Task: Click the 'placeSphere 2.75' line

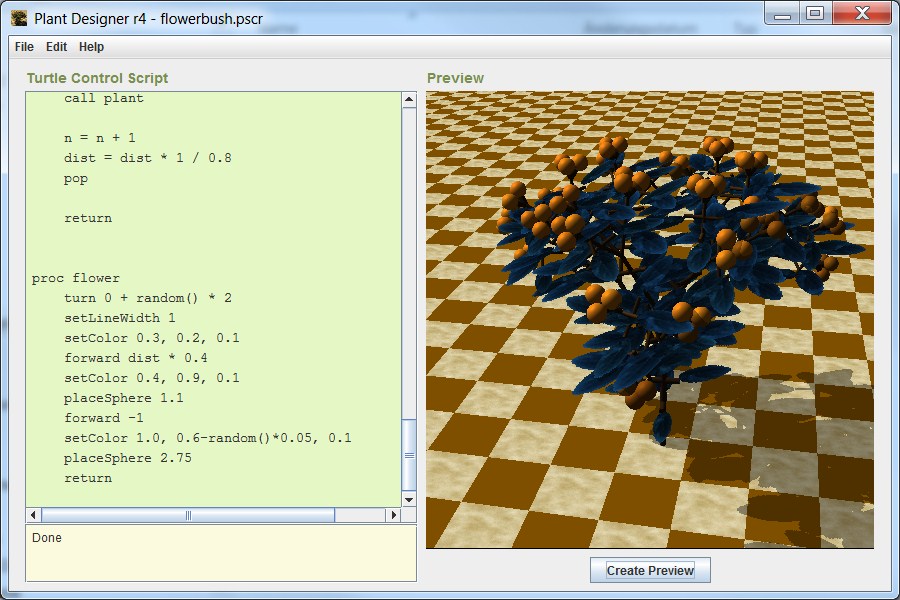Action: coord(128,459)
